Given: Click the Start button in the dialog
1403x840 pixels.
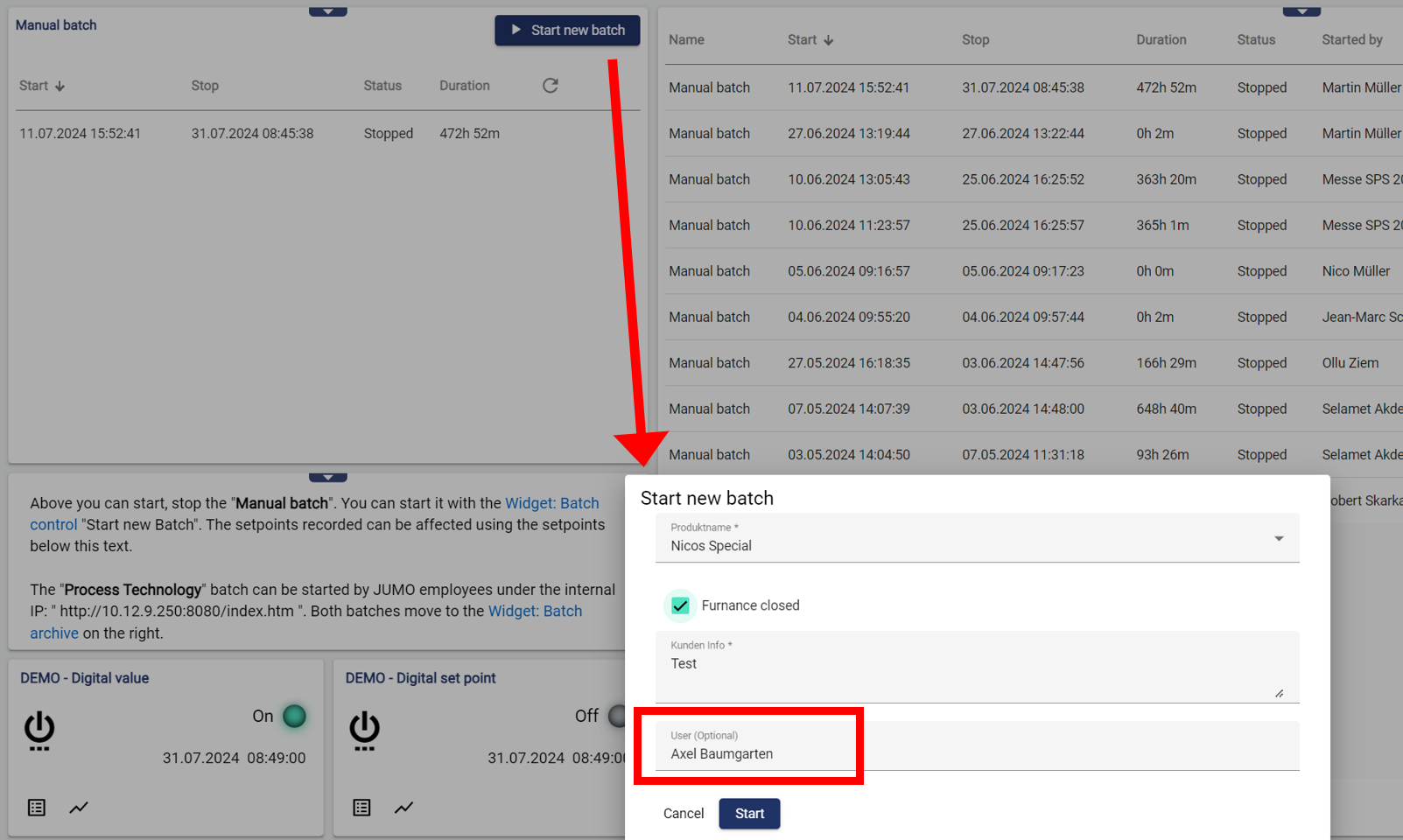Looking at the screenshot, I should click(x=749, y=814).
